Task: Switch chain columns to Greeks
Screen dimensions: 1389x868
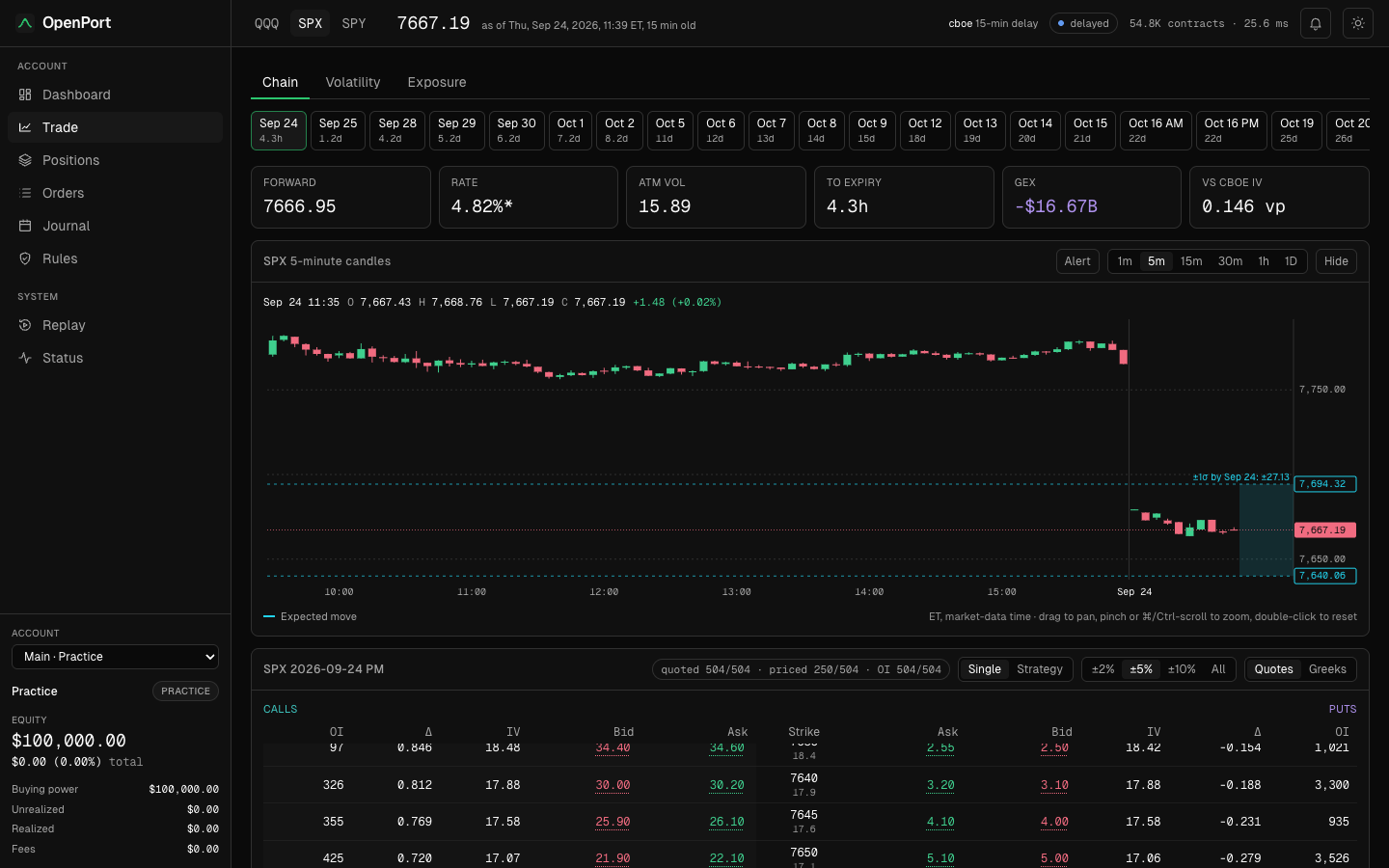Action: pyautogui.click(x=1327, y=669)
